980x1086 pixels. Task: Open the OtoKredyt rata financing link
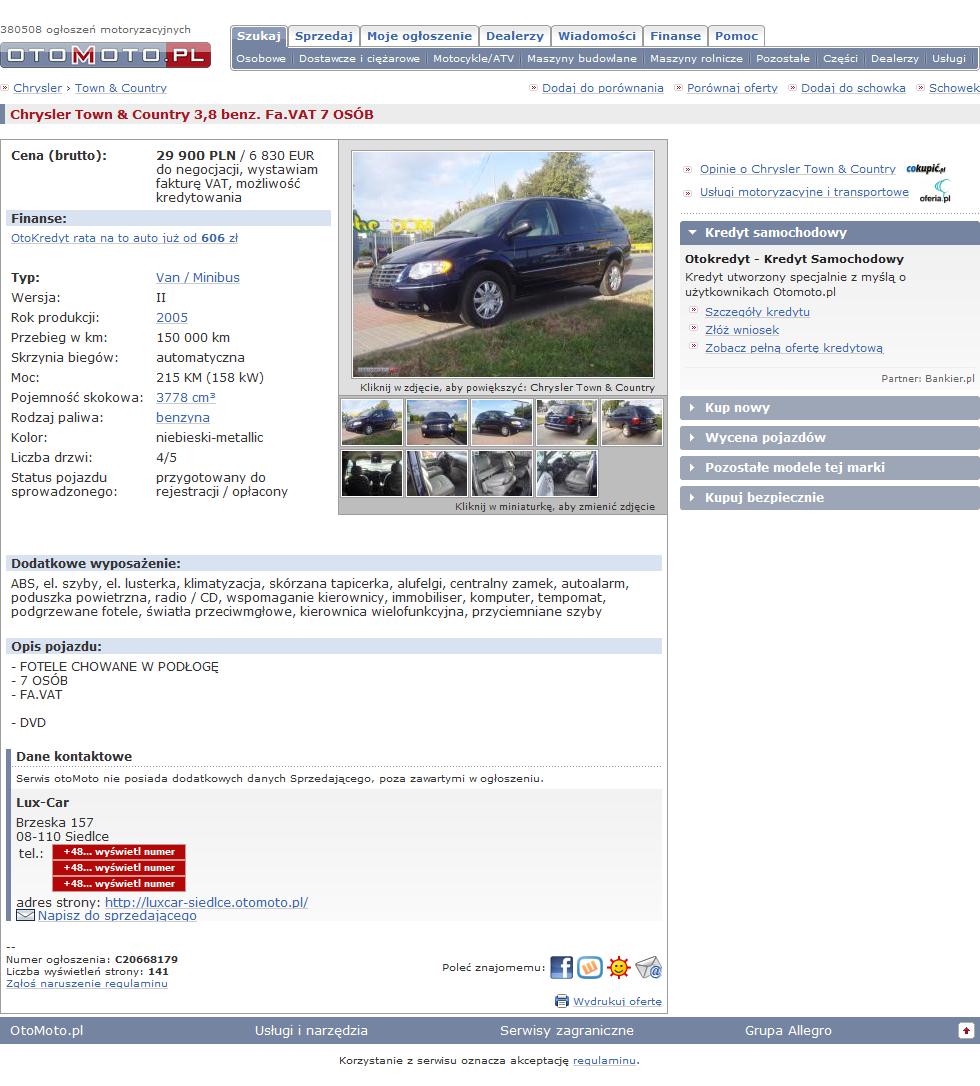point(125,238)
